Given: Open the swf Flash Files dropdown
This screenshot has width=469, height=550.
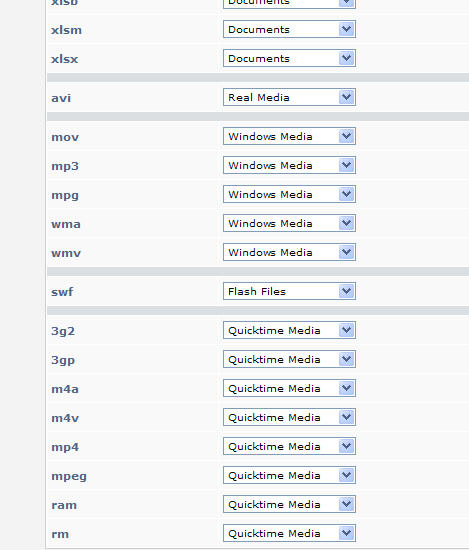Looking at the screenshot, I should pyautogui.click(x=289, y=291).
